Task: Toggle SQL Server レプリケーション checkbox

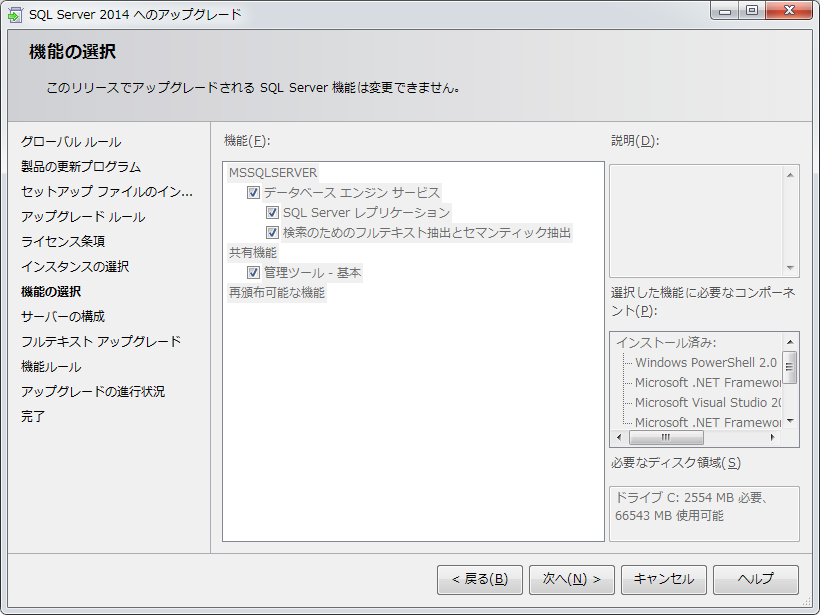Action: click(273, 213)
